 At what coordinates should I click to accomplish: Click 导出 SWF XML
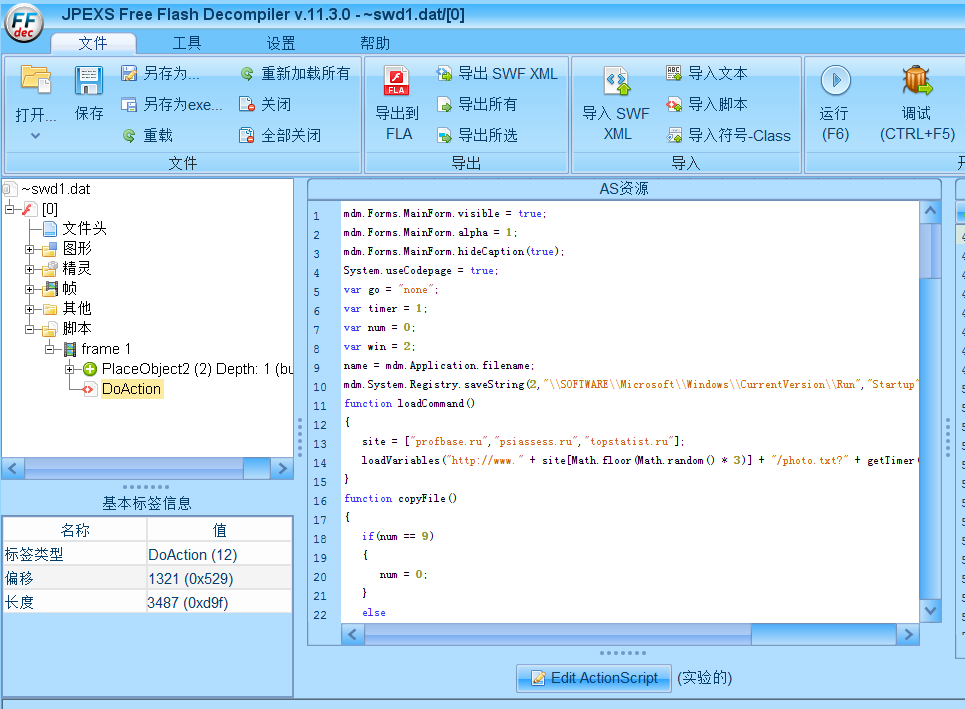(x=497, y=73)
